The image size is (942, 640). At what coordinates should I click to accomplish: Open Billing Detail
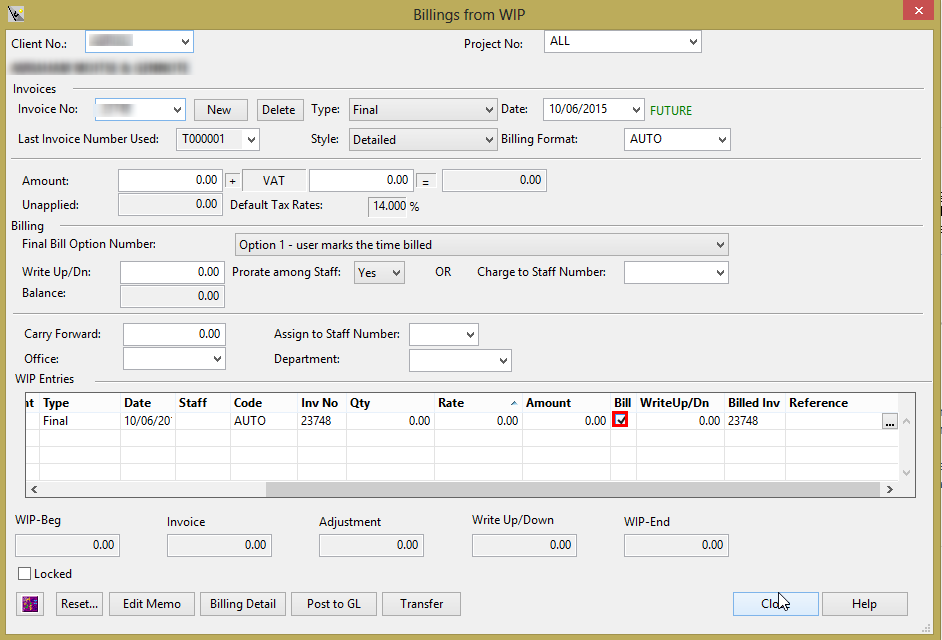(x=243, y=604)
